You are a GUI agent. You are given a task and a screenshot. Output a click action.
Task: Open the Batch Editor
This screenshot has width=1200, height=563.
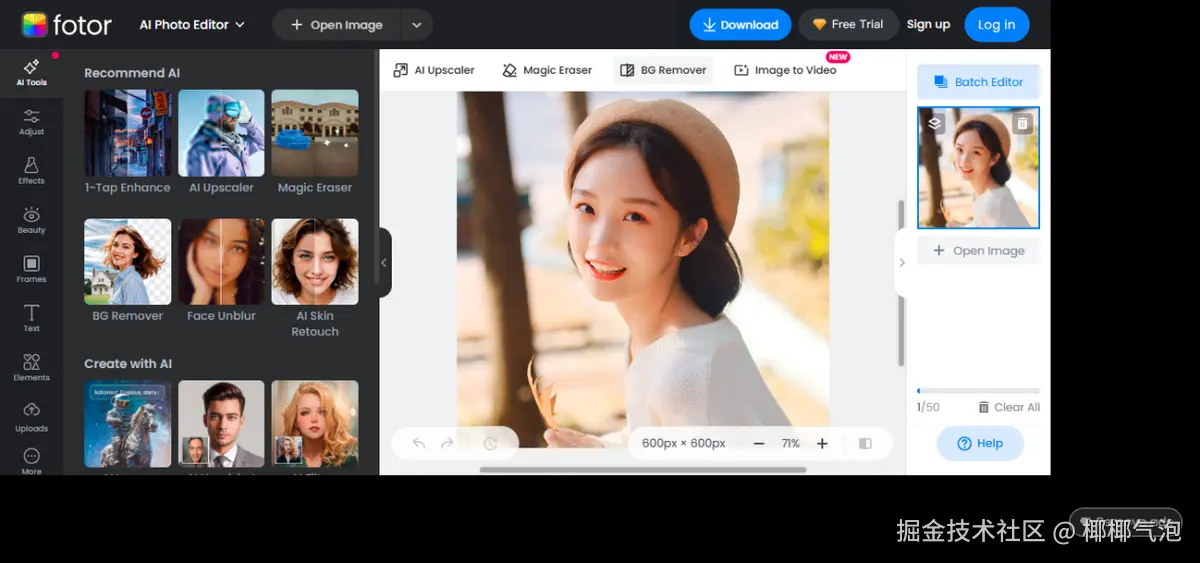tap(978, 82)
